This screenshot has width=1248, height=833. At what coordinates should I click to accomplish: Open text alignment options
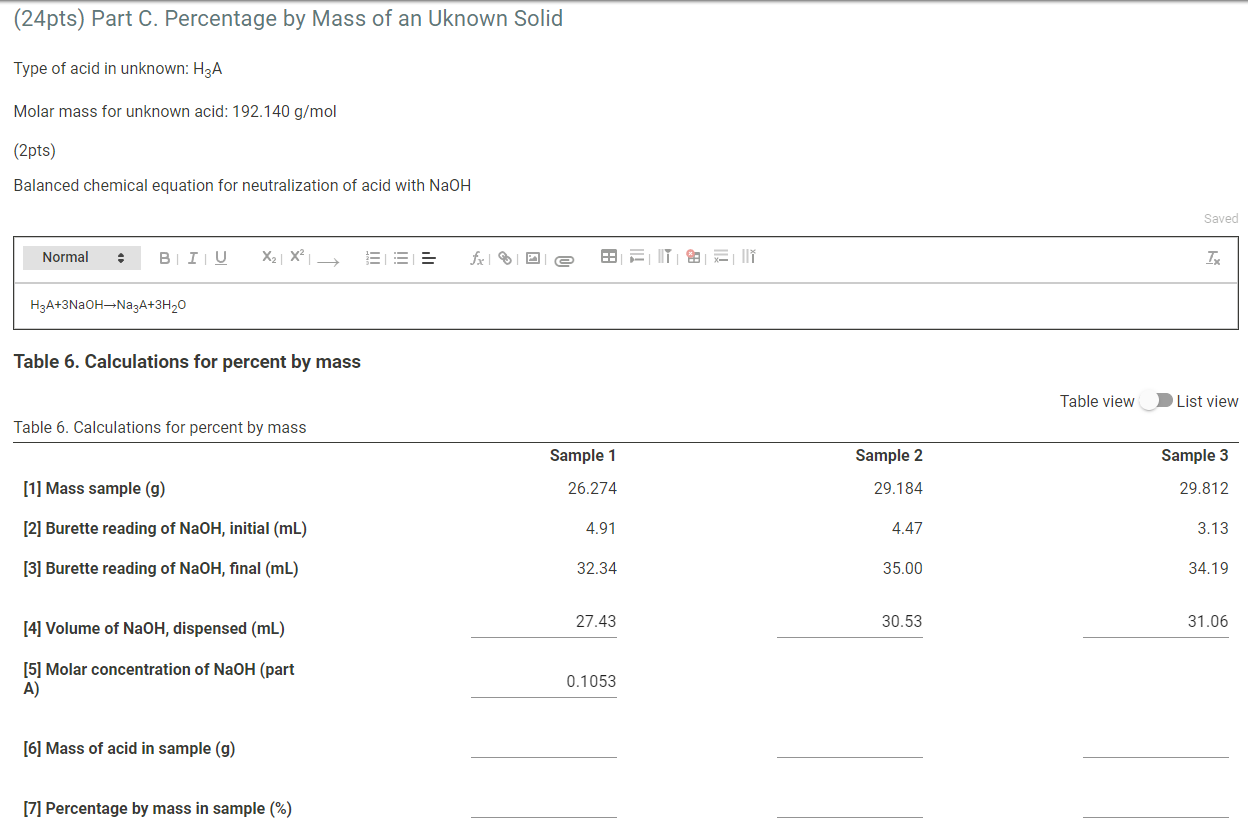[x=429, y=258]
